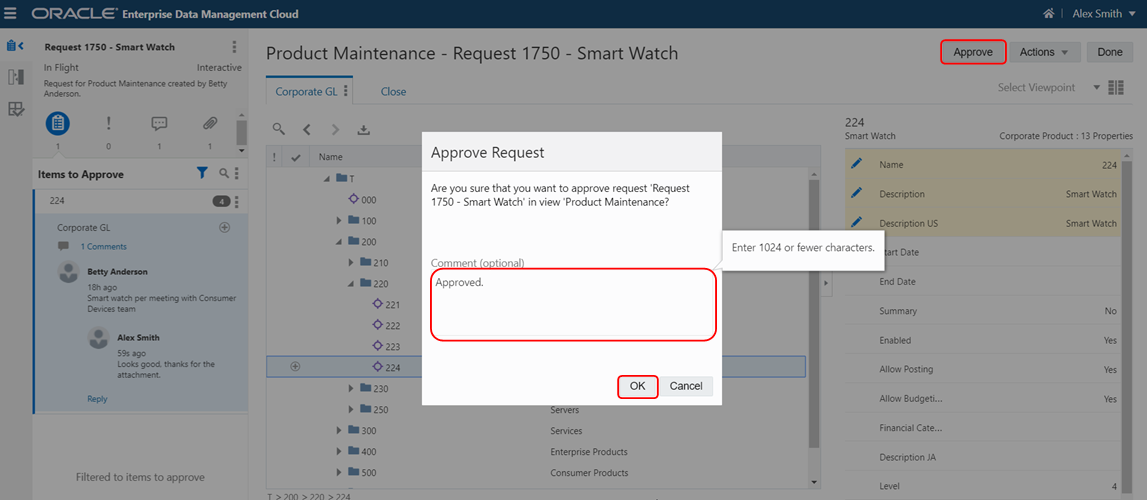
Task: Open item 224 options menu
Action: pyautogui.click(x=236, y=201)
